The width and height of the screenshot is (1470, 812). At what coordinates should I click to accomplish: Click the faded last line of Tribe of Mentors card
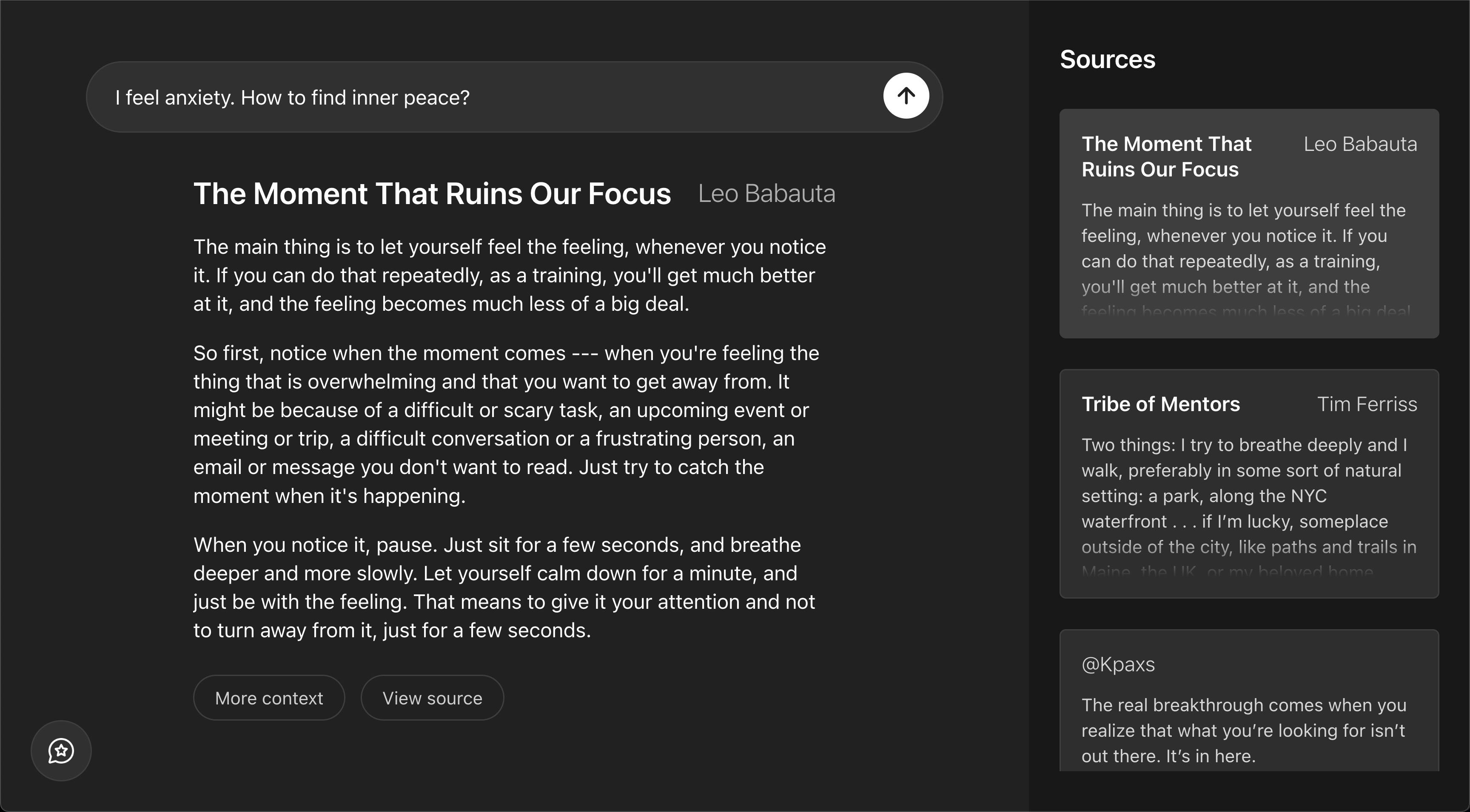coord(1227,572)
